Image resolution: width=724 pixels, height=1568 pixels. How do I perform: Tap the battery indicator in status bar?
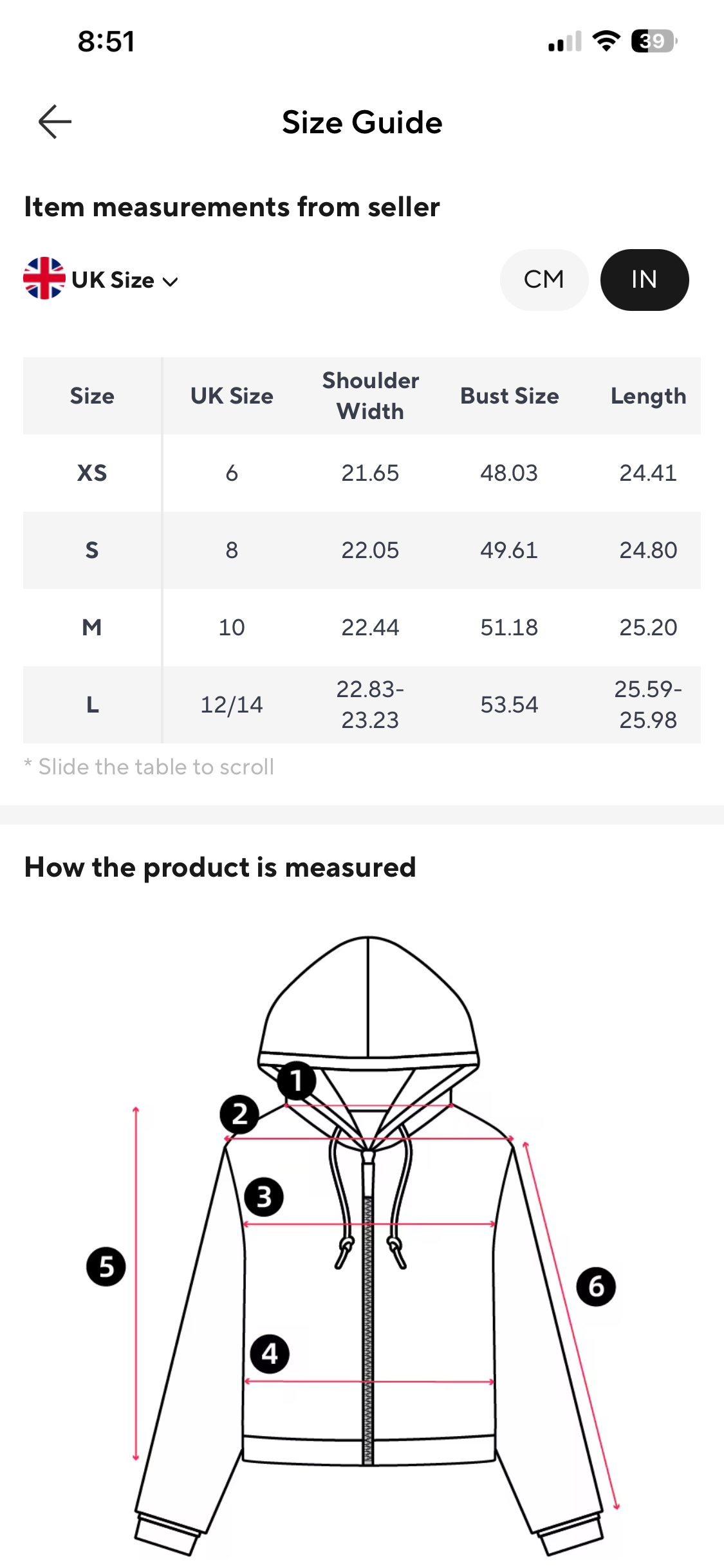[654, 41]
